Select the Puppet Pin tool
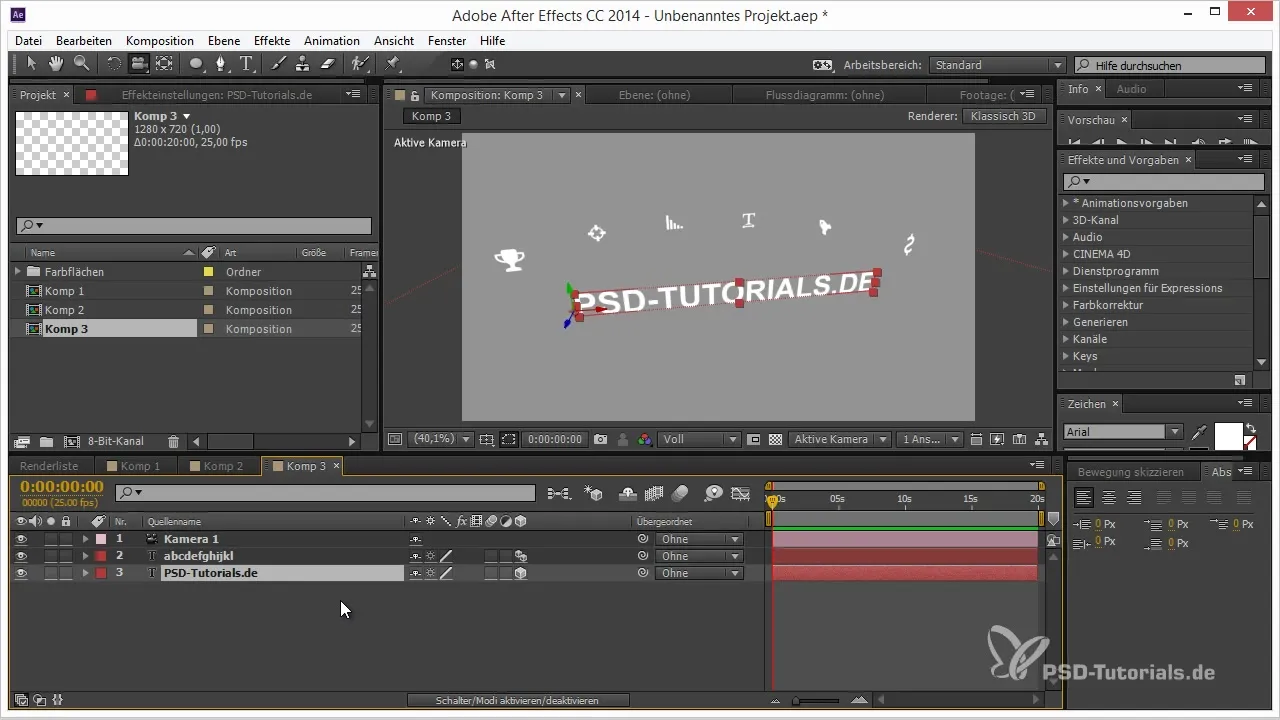The height and width of the screenshot is (720, 1280). [393, 64]
